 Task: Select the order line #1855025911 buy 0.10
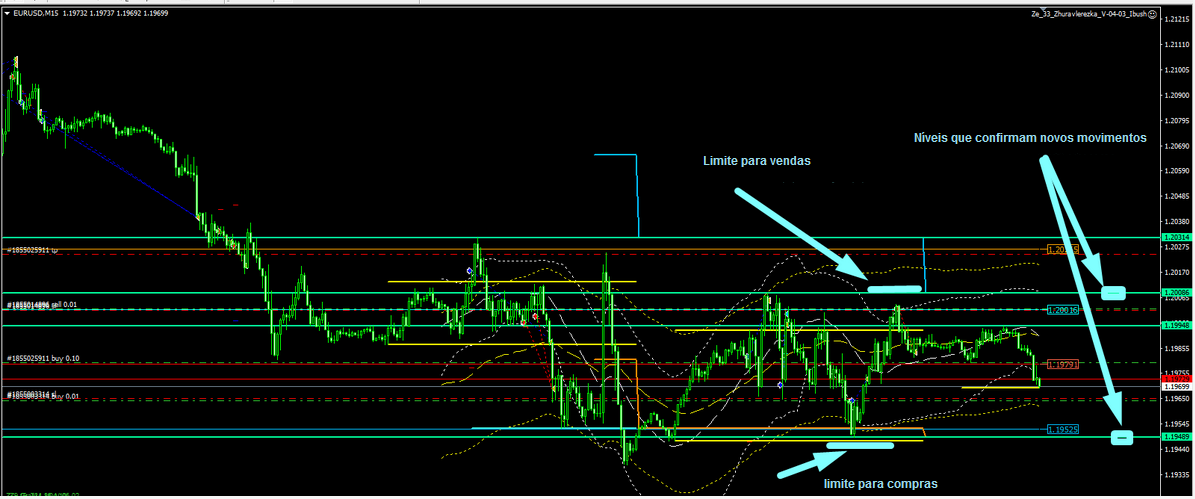click(43, 358)
